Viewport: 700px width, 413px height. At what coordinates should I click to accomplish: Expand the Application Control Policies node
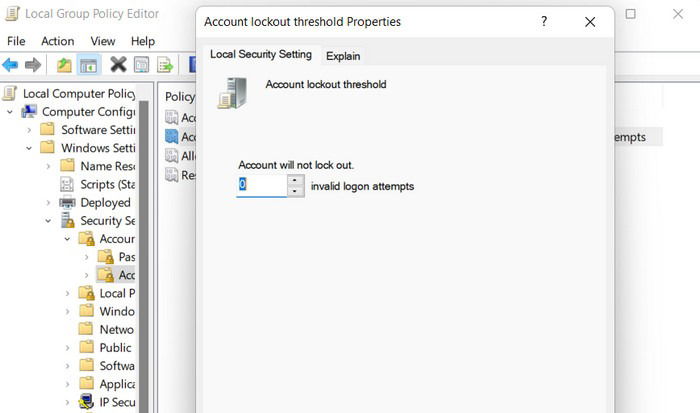click(67, 384)
